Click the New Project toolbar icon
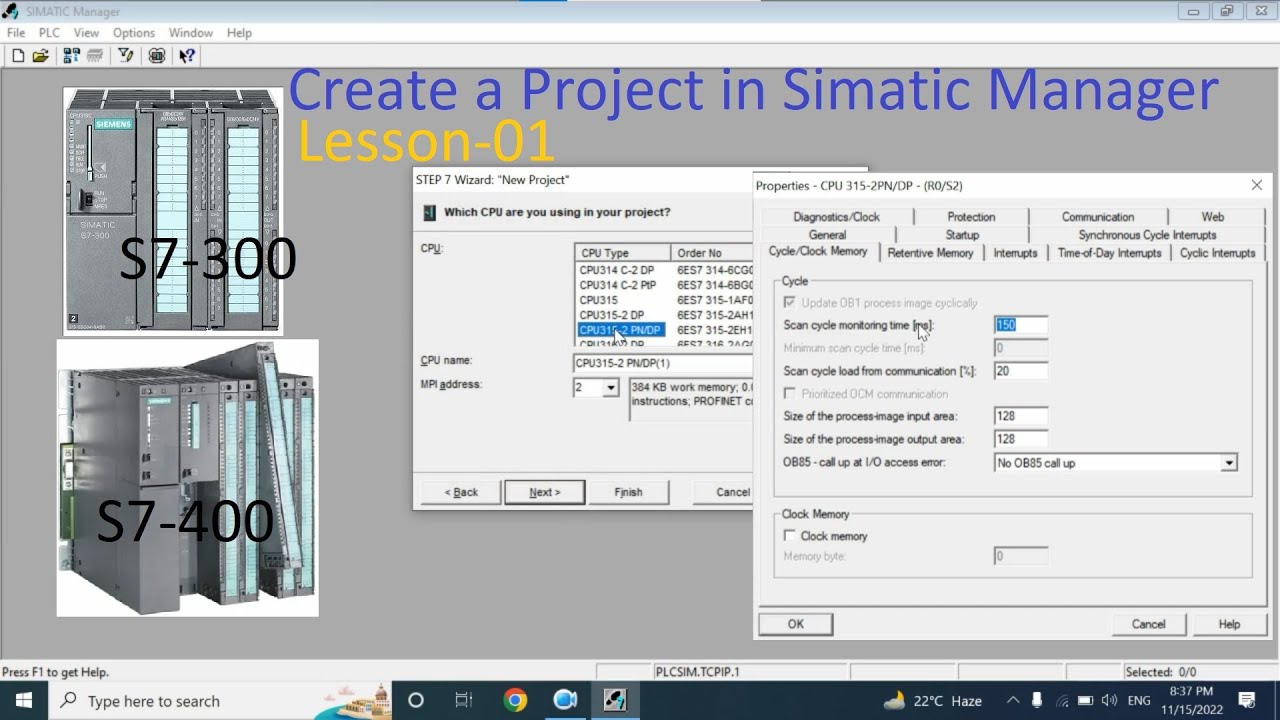The image size is (1280, 720). 18,56
